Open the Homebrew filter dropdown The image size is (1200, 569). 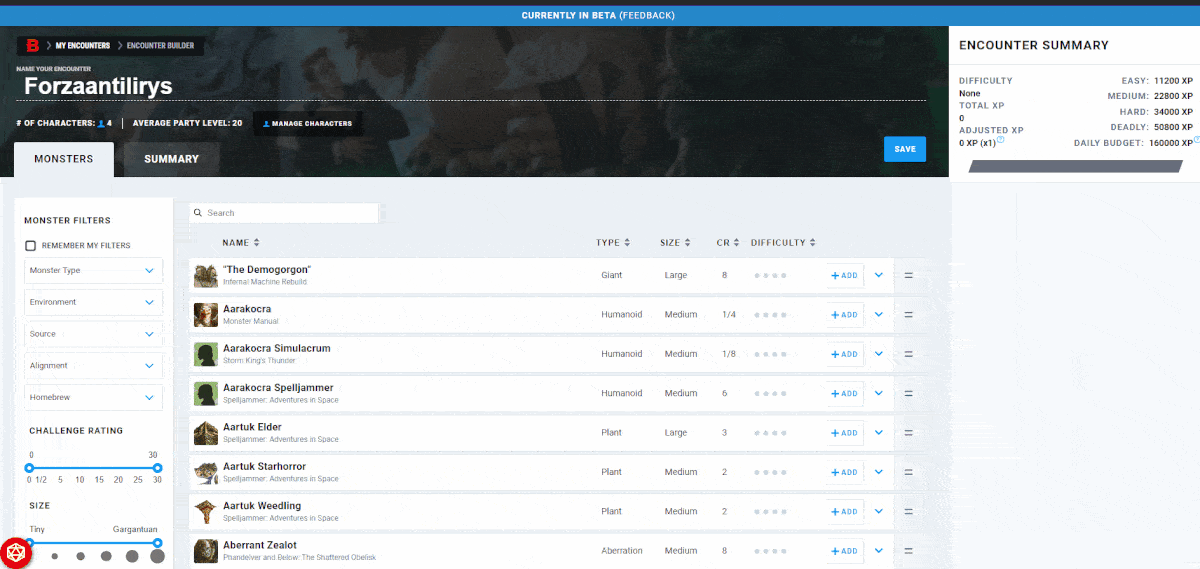pyautogui.click(x=93, y=397)
